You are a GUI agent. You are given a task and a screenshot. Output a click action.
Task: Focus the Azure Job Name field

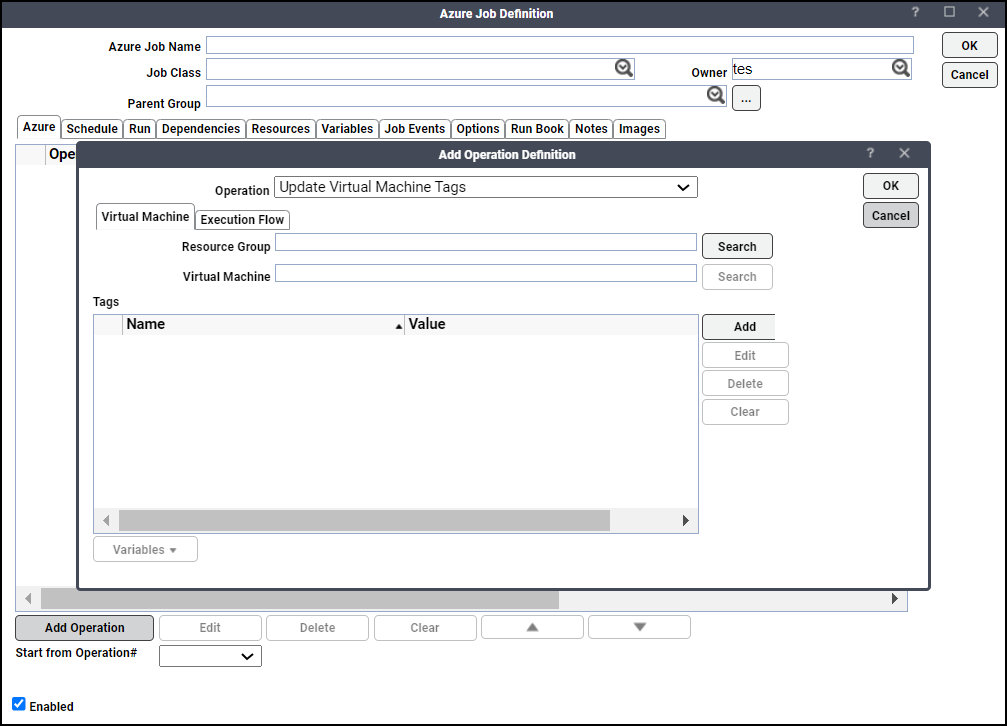pyautogui.click(x=559, y=45)
